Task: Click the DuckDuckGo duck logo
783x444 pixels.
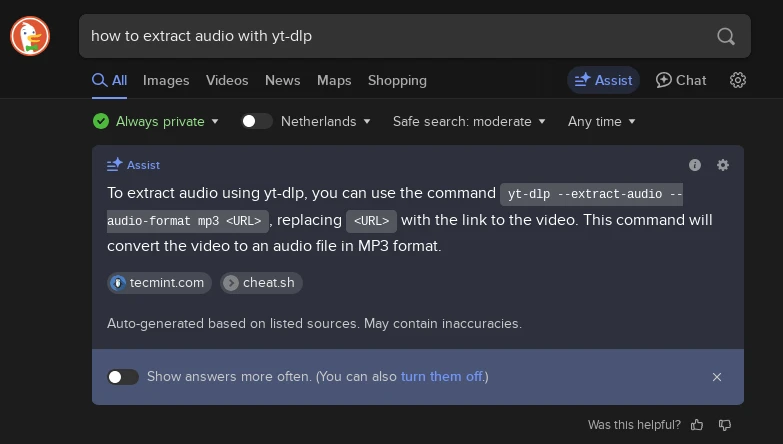Action: 30,36
